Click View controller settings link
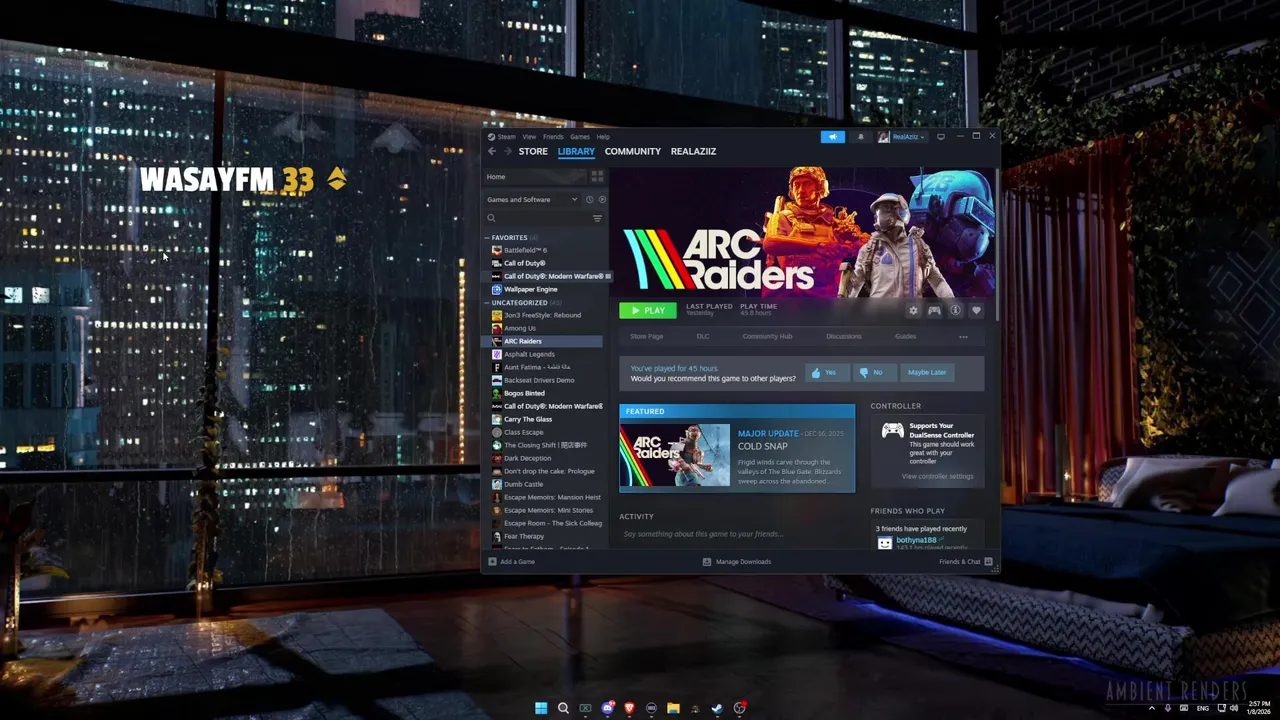This screenshot has height=720, width=1280. [x=937, y=476]
